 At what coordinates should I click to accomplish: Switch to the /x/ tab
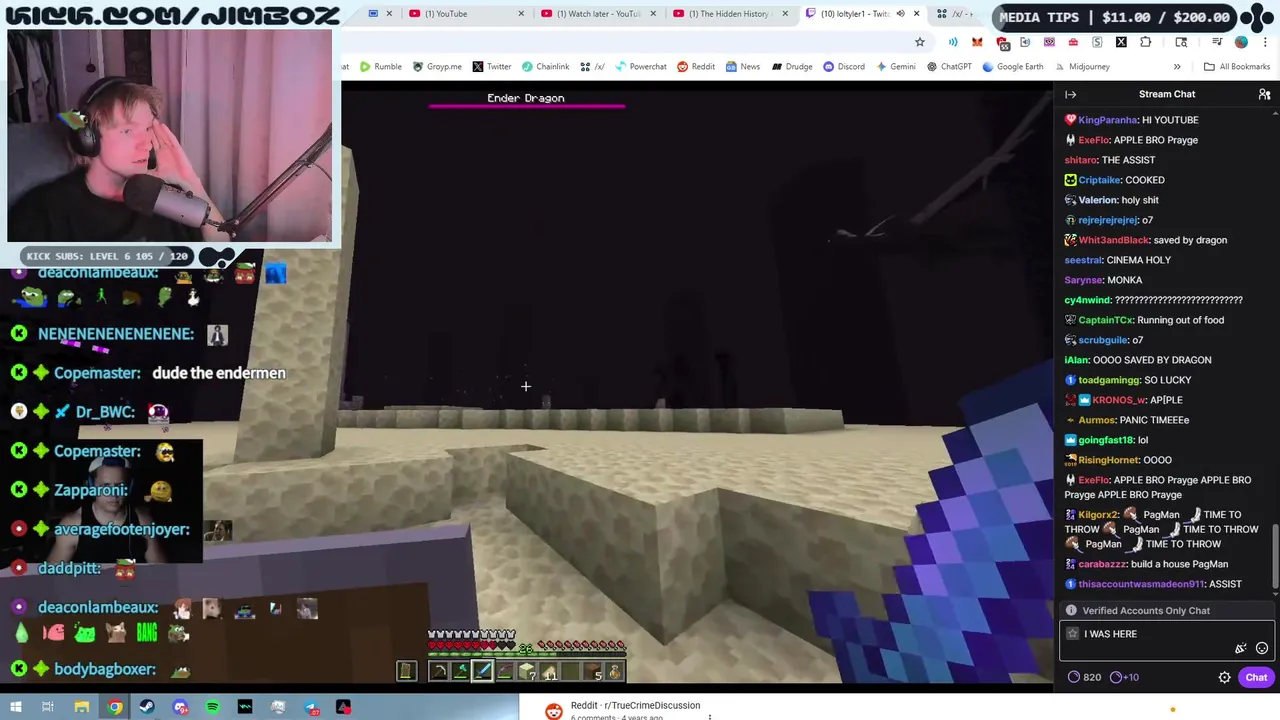click(x=956, y=14)
